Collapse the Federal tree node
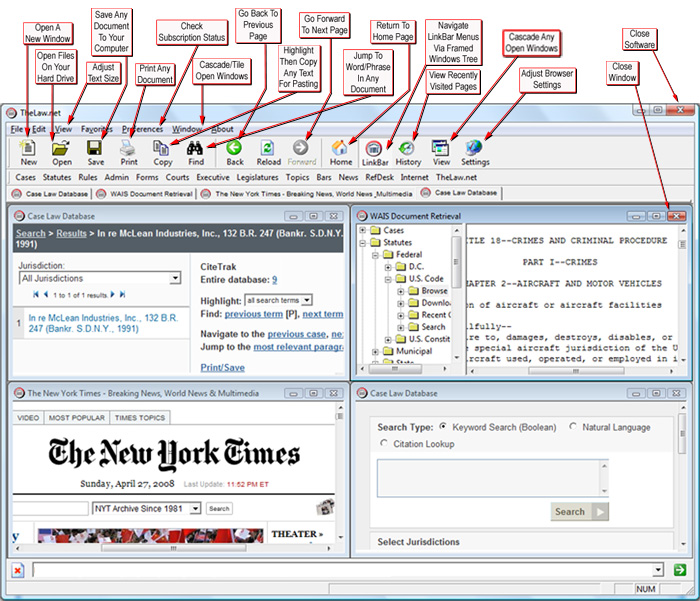The image size is (700, 601). 375,255
